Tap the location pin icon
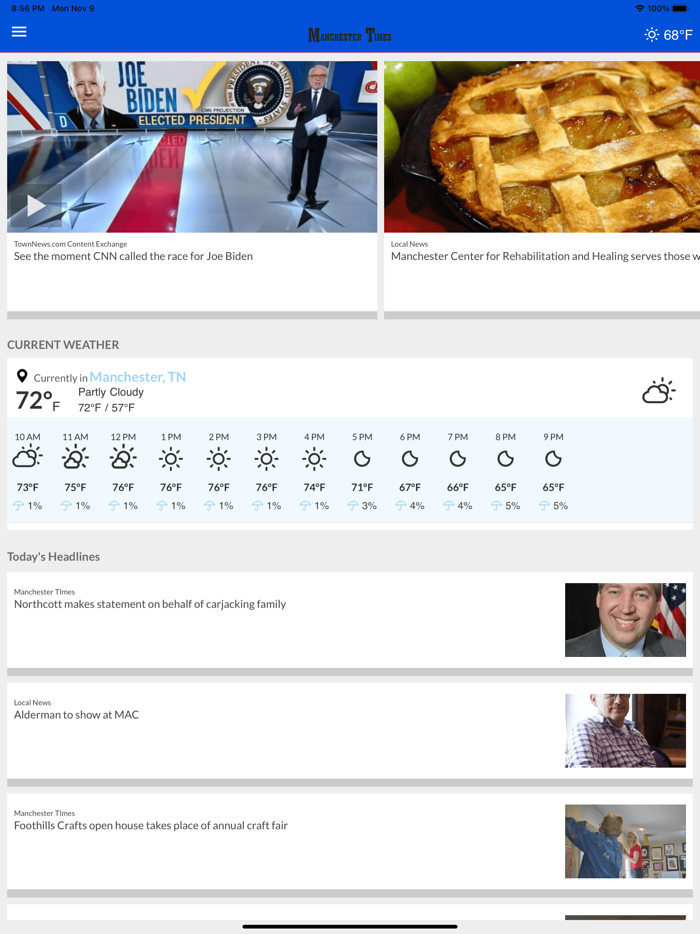Viewport: 700px width, 934px height. tap(22, 376)
